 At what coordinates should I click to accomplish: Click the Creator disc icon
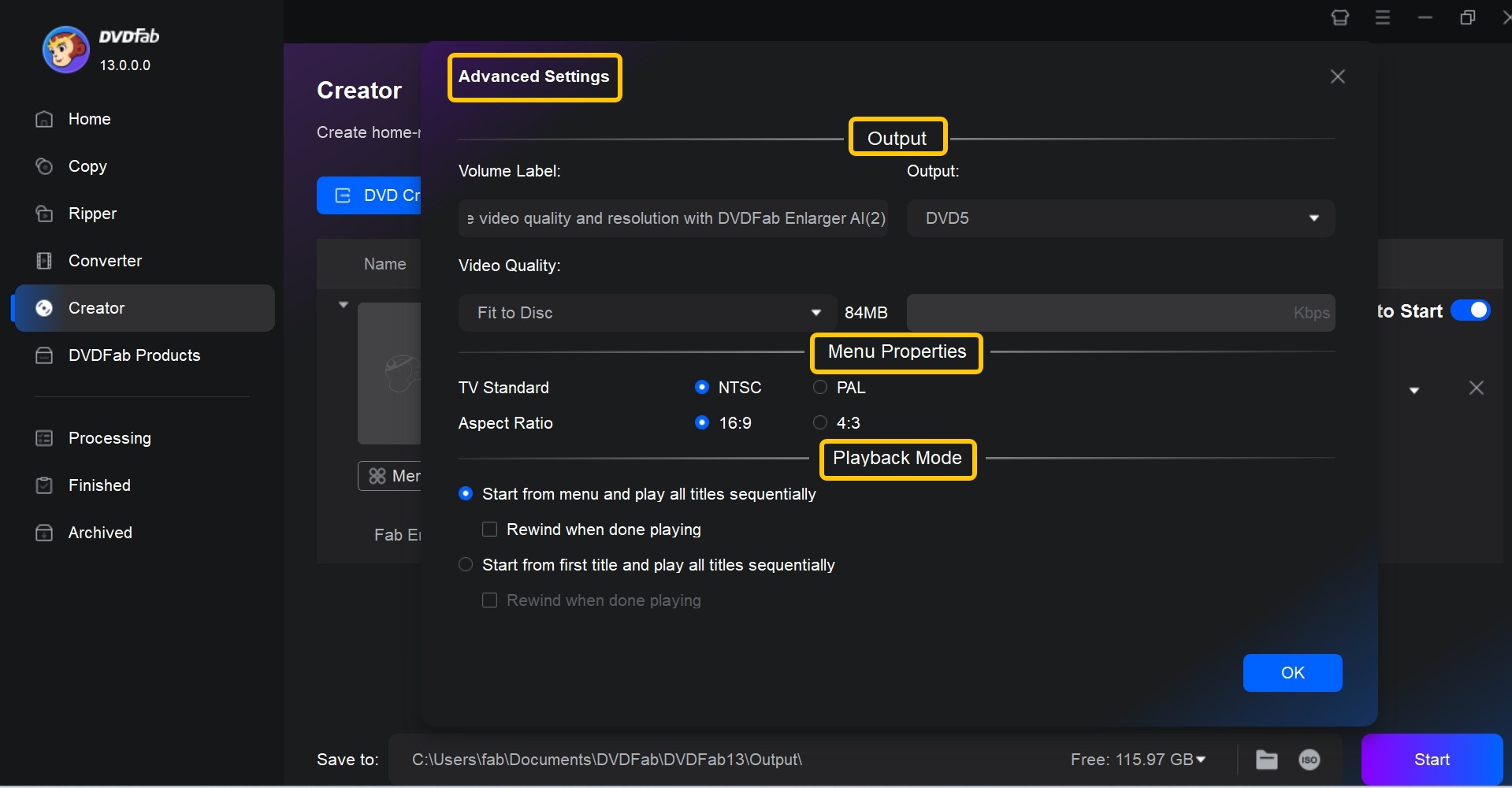click(44, 308)
